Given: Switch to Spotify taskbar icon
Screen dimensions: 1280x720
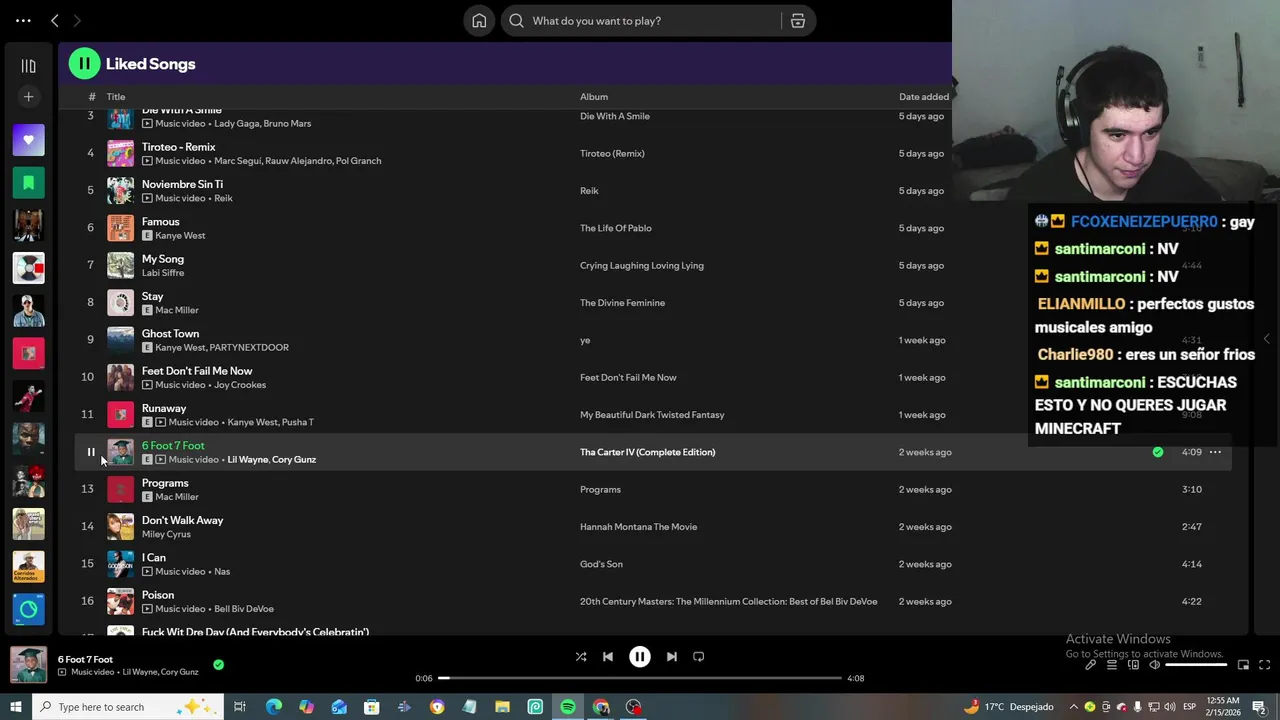Looking at the screenshot, I should click(x=568, y=707).
